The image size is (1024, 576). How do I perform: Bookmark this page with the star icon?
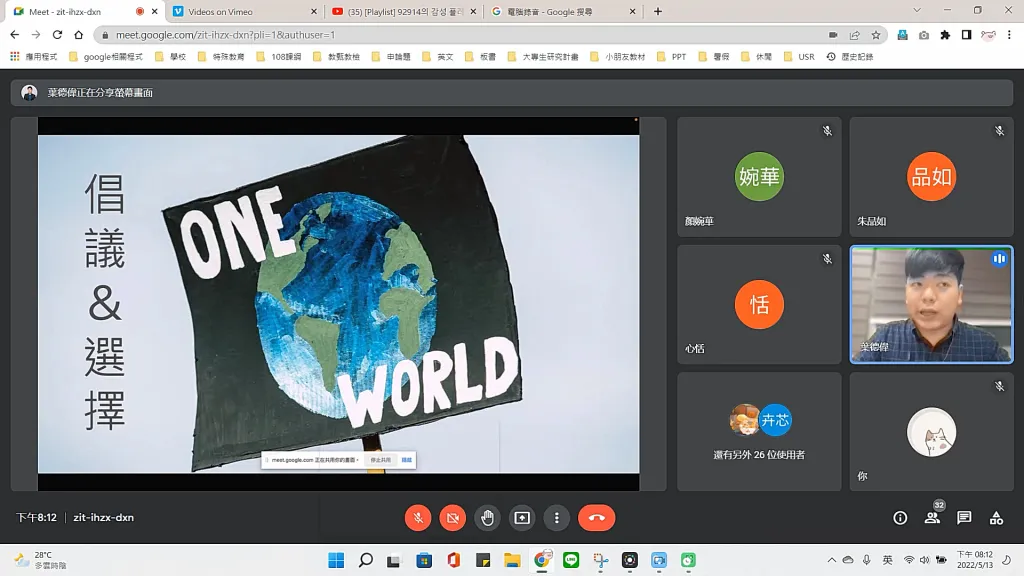pyautogui.click(x=876, y=34)
